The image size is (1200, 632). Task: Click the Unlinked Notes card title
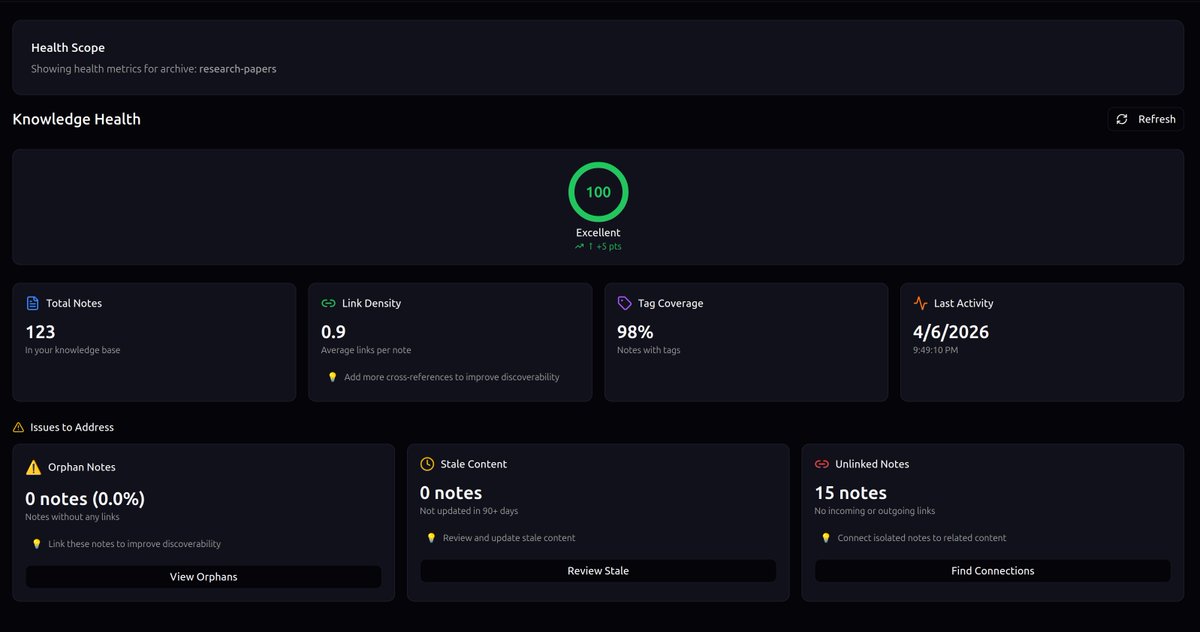point(873,464)
